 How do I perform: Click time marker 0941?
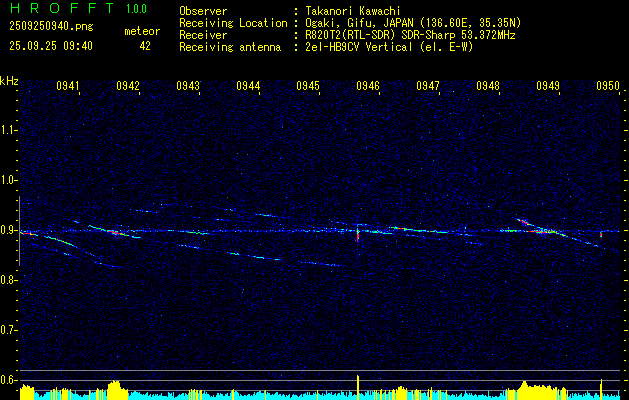click(x=68, y=85)
